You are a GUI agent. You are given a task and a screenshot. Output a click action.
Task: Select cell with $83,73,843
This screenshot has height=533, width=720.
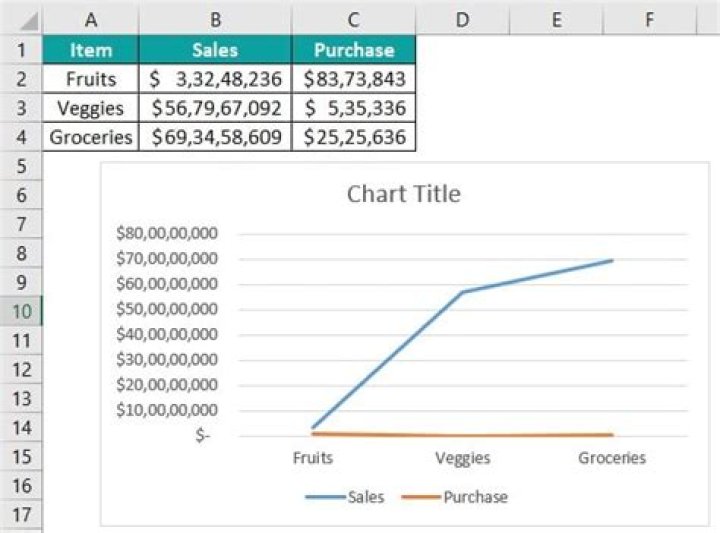354,79
